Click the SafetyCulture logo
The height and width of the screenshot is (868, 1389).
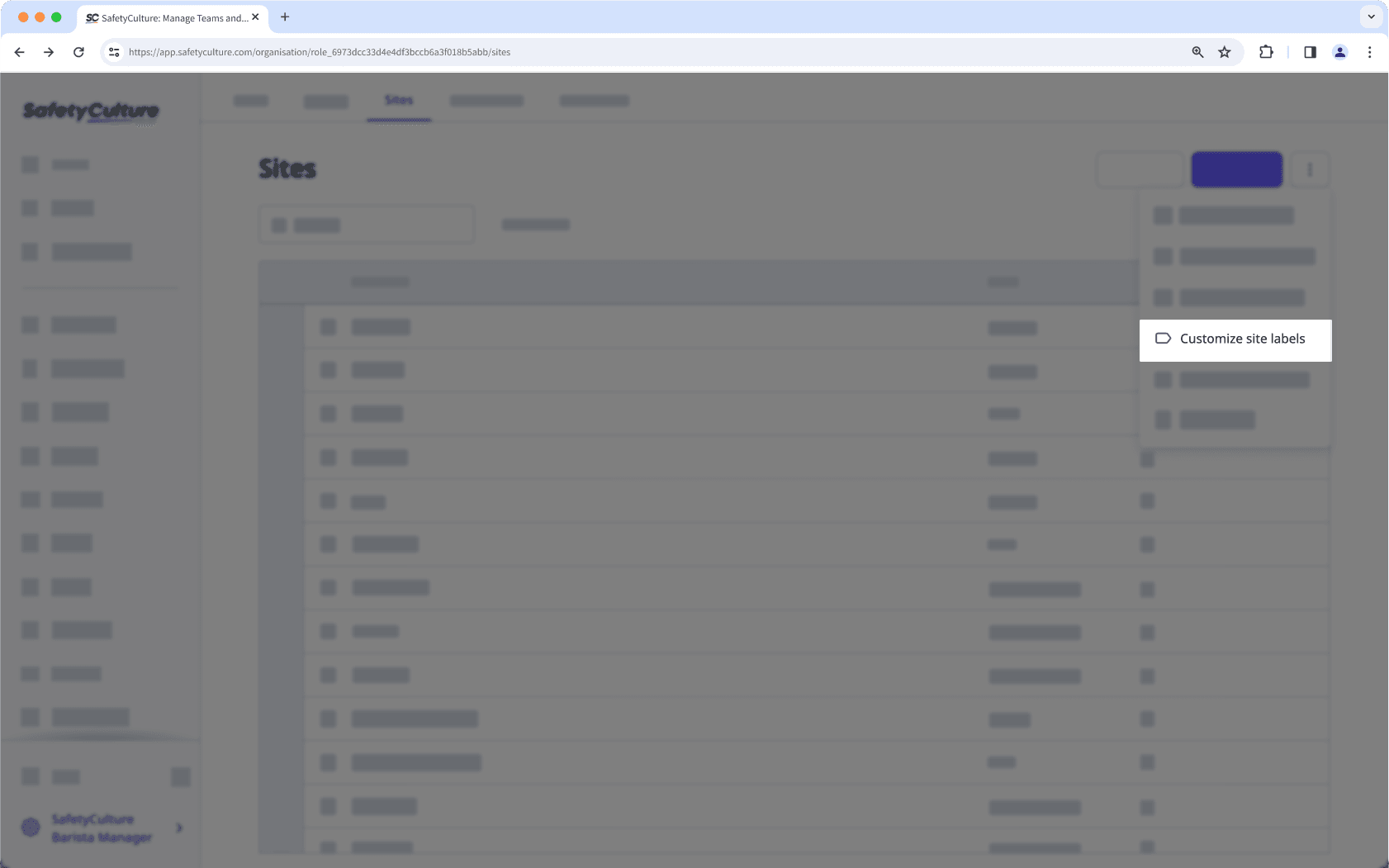coord(90,111)
